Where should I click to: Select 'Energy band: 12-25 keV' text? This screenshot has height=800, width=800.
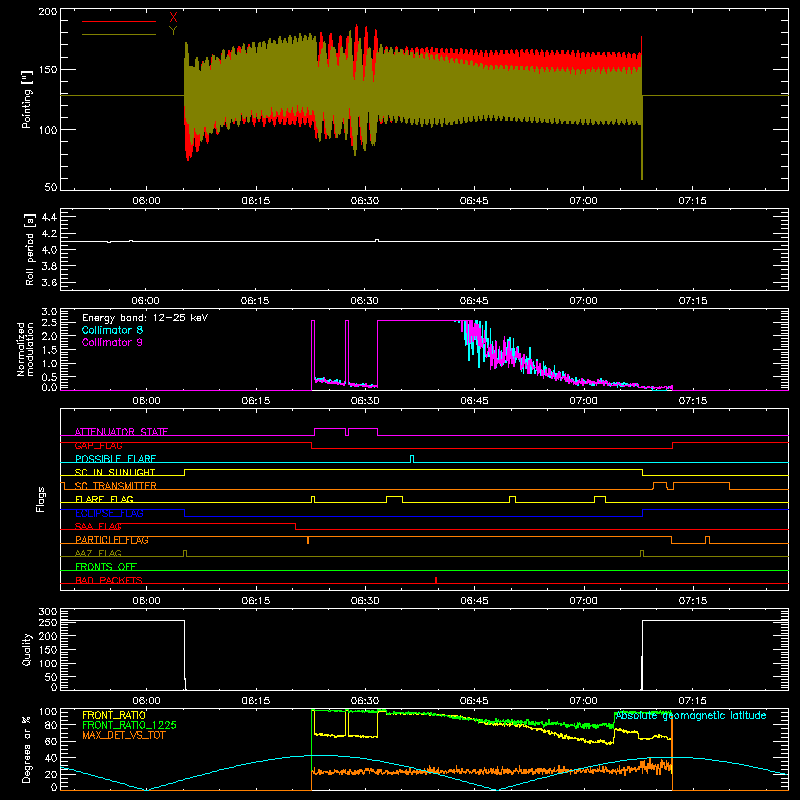[x=145, y=318]
